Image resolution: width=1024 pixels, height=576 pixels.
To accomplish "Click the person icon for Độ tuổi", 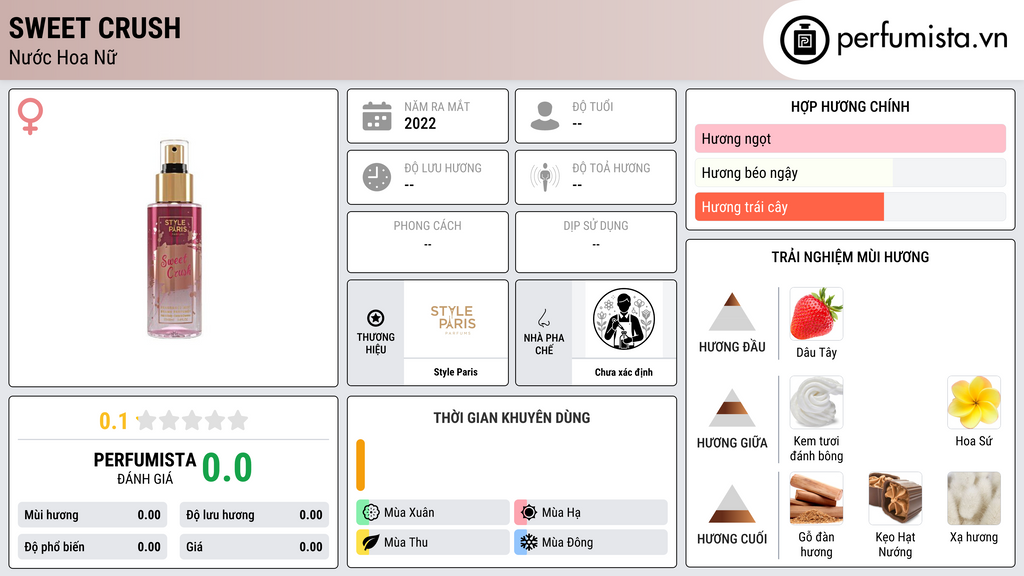I will (545, 116).
